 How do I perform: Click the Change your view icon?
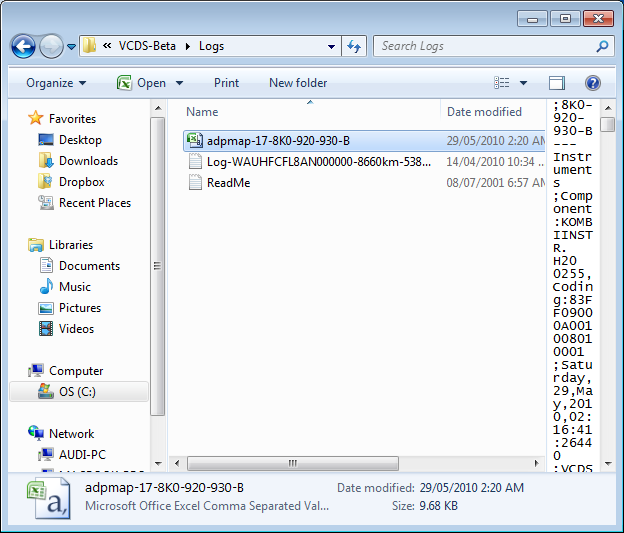(502, 83)
